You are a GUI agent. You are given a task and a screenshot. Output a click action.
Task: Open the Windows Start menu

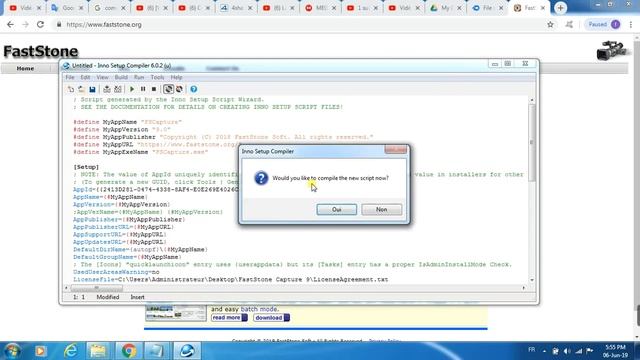[12, 351]
